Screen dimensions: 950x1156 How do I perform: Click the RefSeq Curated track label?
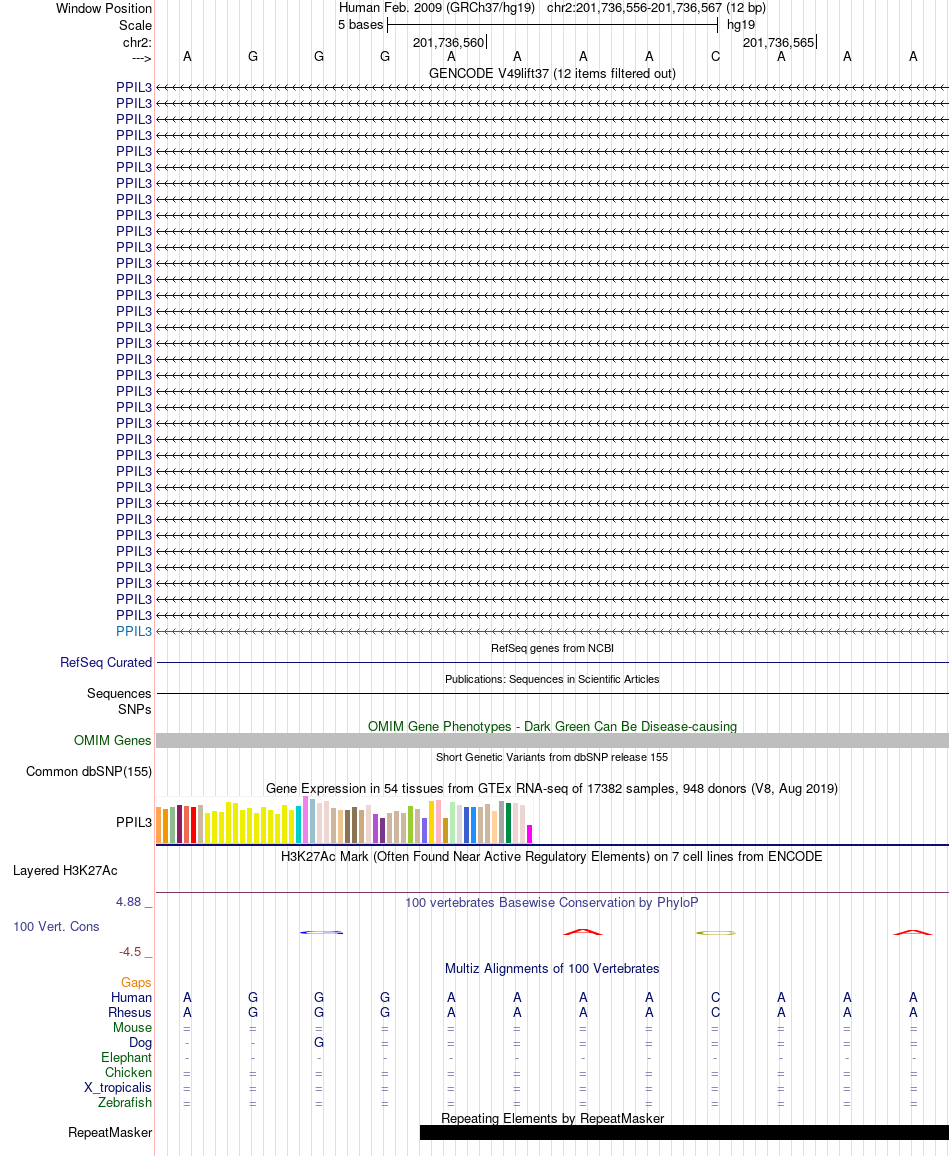106,662
